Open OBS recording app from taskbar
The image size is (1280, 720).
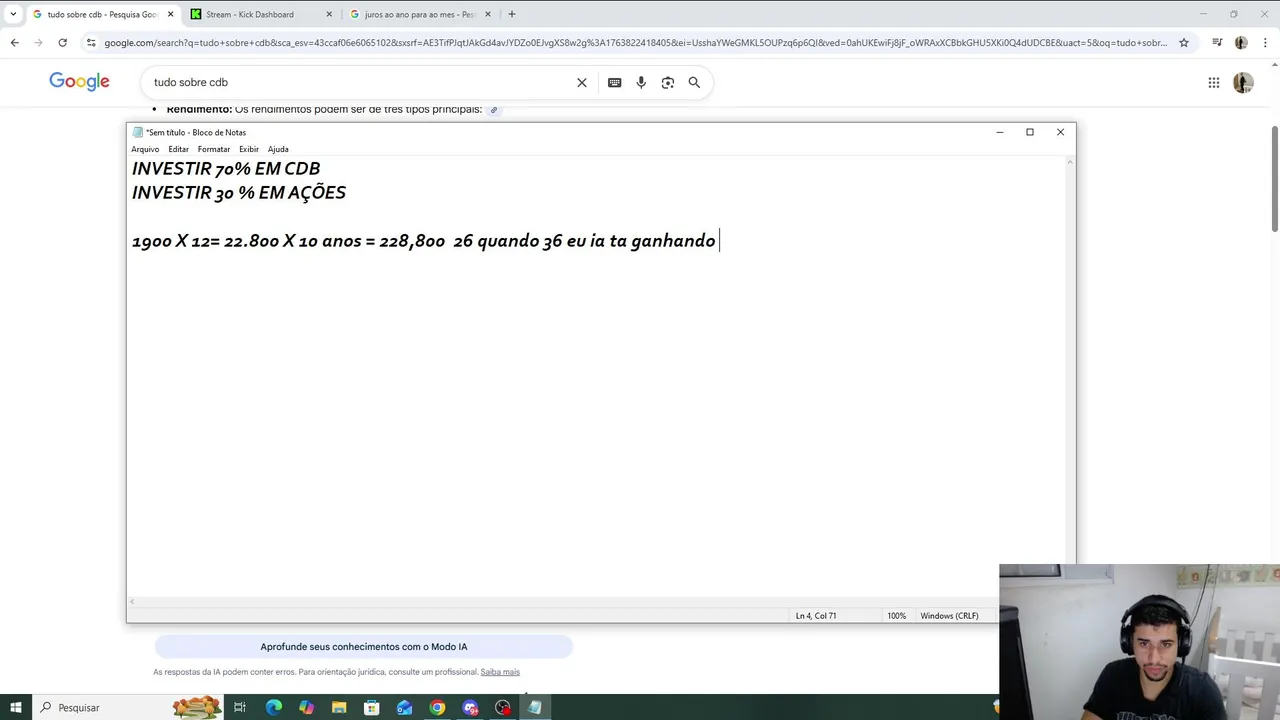(x=503, y=707)
